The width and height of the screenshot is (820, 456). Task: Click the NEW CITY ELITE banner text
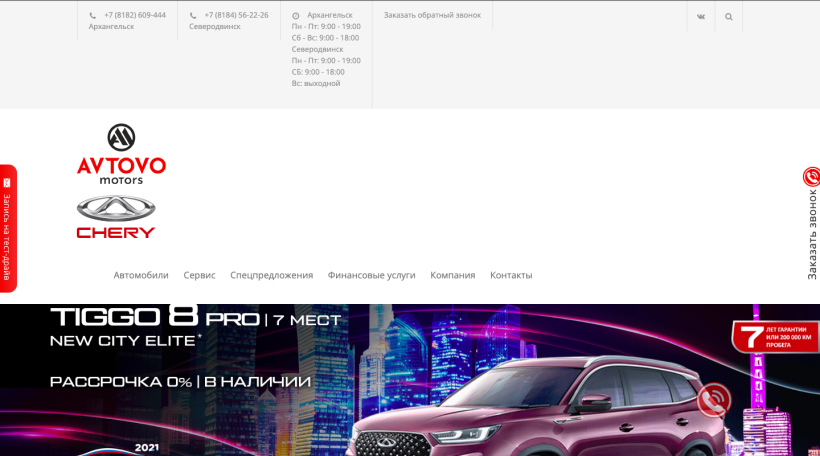126,341
